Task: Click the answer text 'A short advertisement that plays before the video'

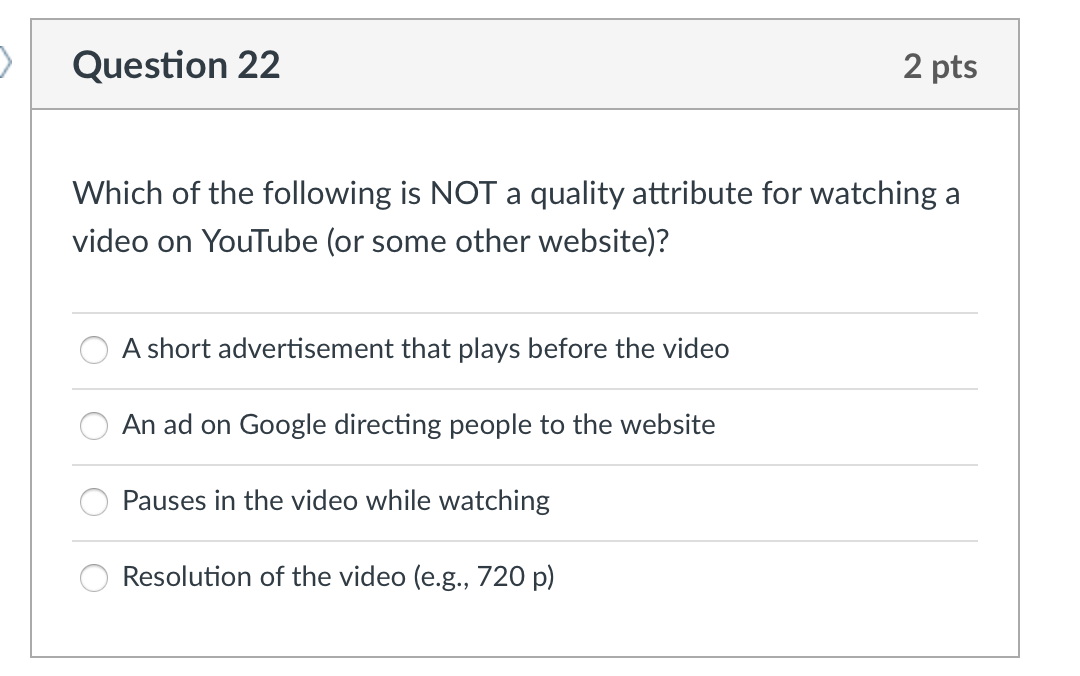Action: pyautogui.click(x=425, y=349)
